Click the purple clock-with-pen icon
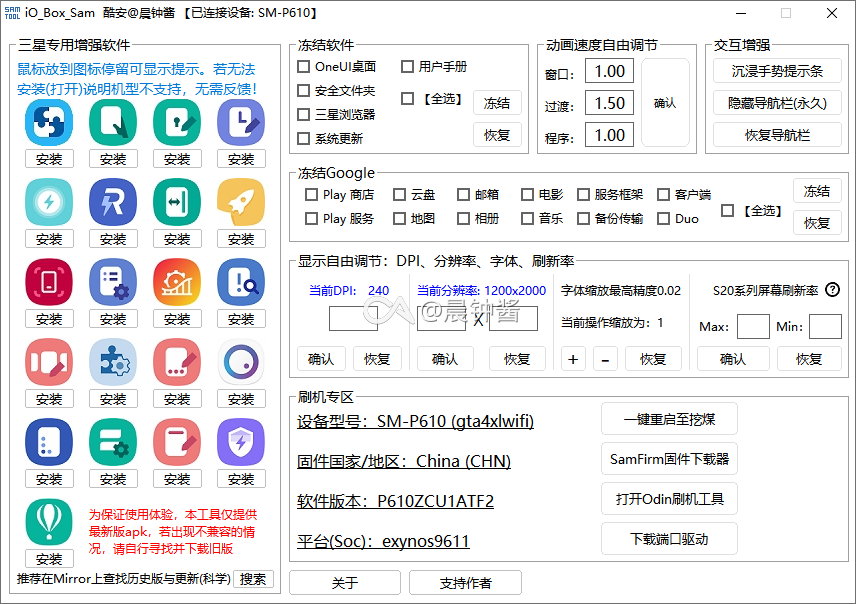 pyautogui.click(x=241, y=122)
